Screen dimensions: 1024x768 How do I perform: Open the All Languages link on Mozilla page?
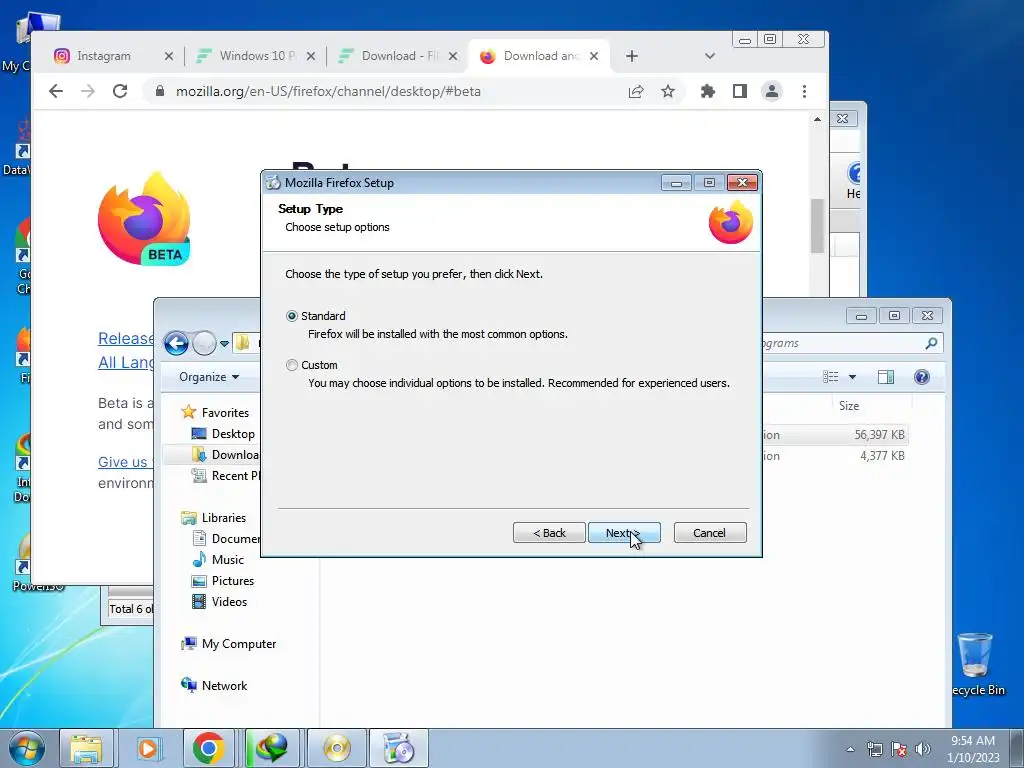126,362
